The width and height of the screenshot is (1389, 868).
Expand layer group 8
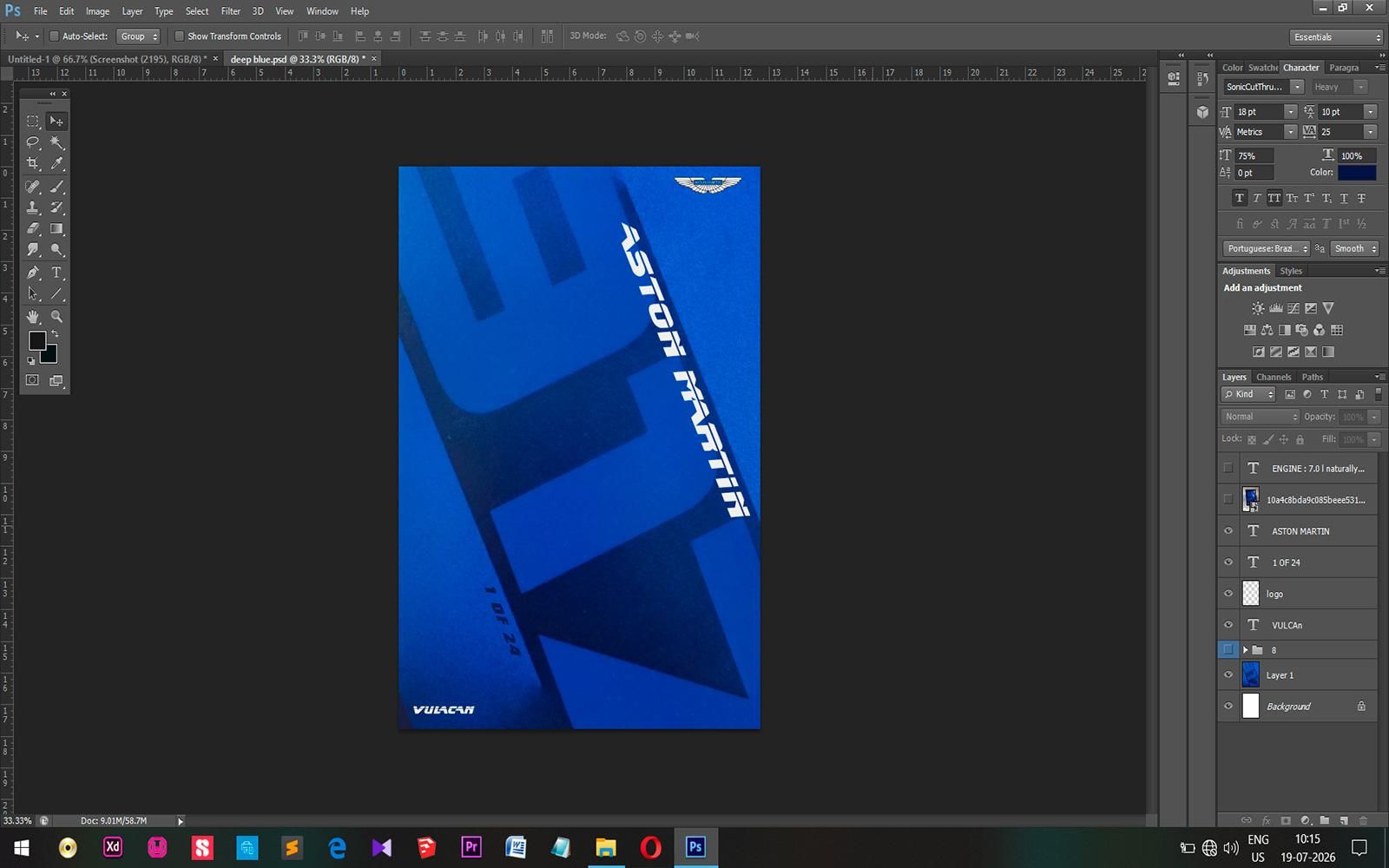(1245, 650)
